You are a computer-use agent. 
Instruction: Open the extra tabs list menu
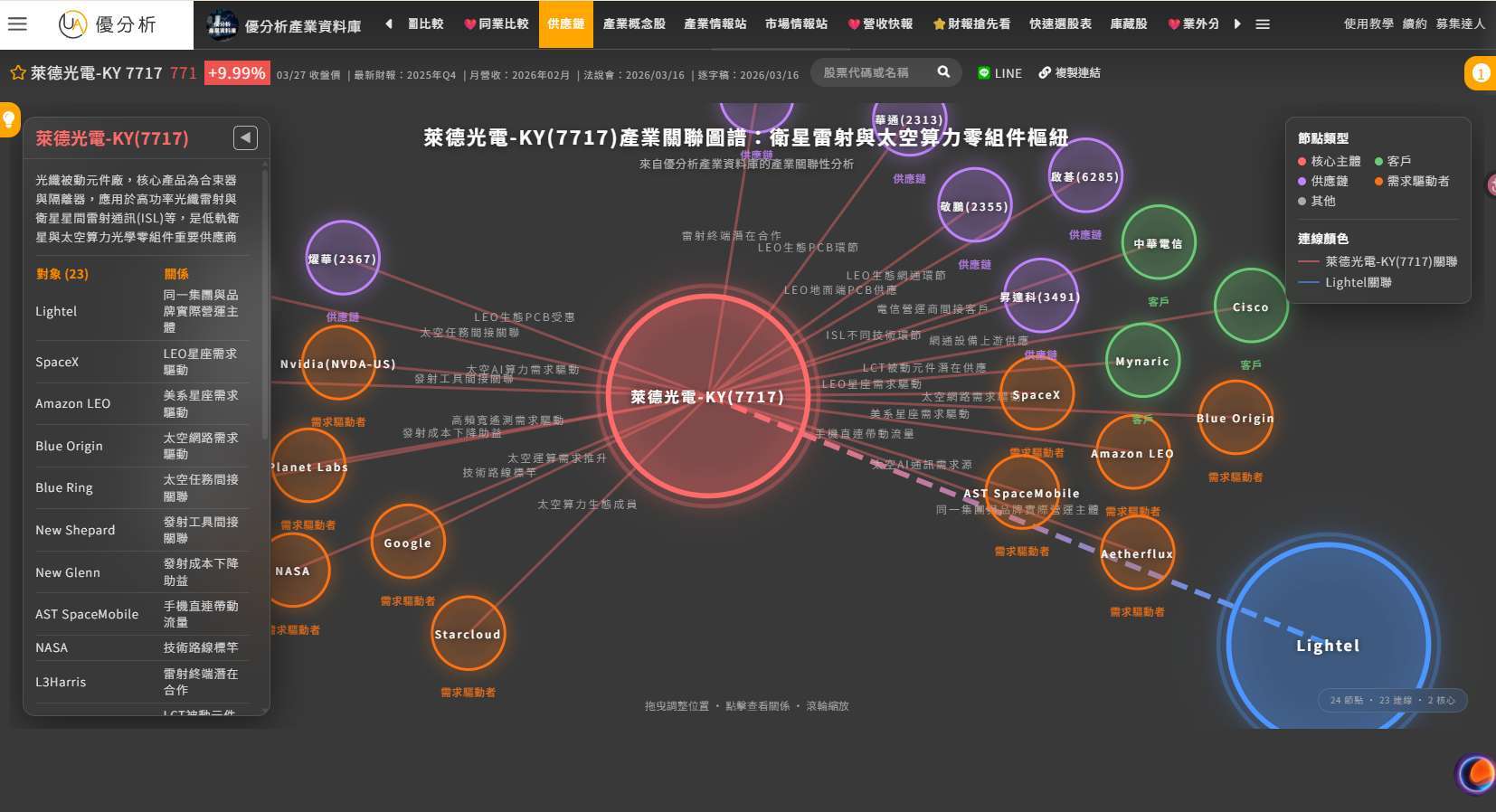[1263, 24]
